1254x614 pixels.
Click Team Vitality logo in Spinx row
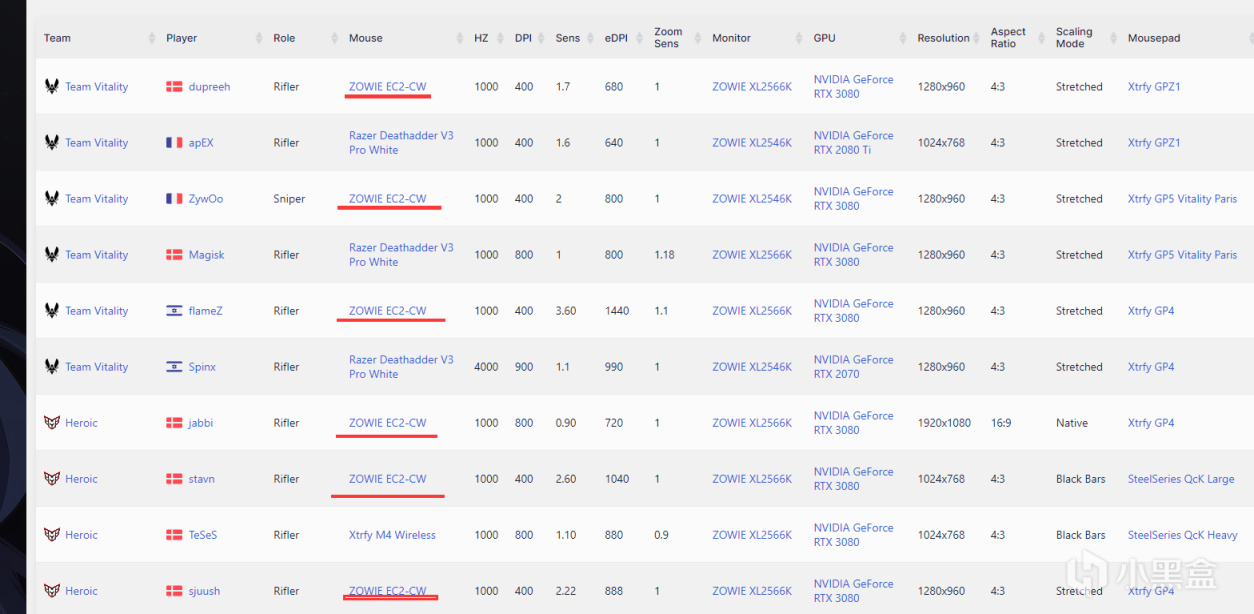point(52,367)
